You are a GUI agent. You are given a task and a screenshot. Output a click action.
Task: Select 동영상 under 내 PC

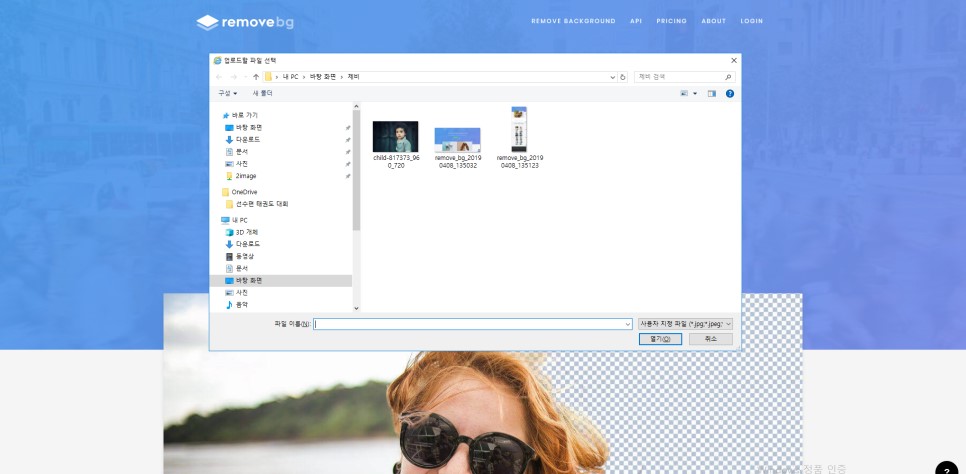click(x=245, y=256)
